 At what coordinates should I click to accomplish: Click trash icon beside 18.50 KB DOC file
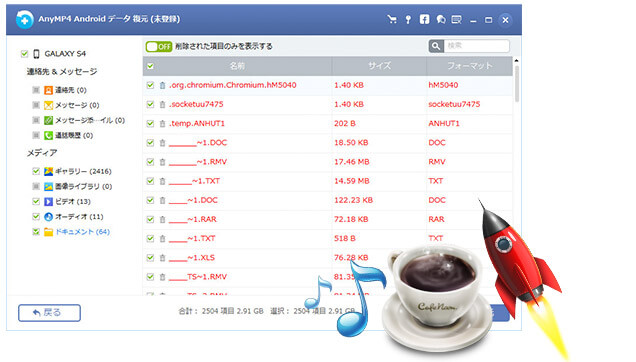[x=162, y=143]
